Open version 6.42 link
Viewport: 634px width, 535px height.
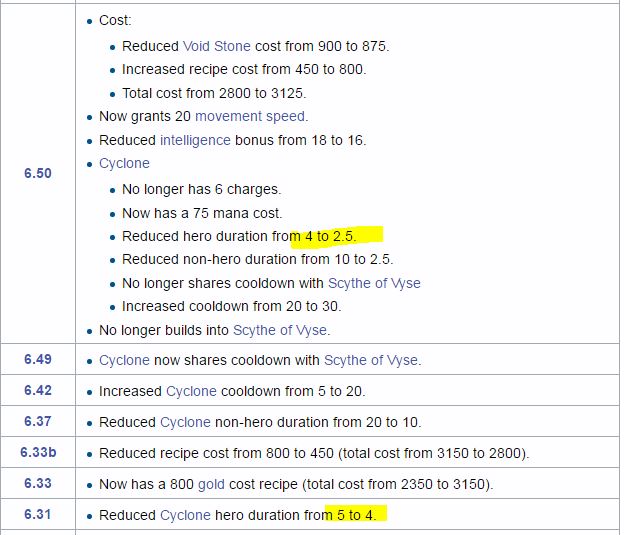point(38,390)
